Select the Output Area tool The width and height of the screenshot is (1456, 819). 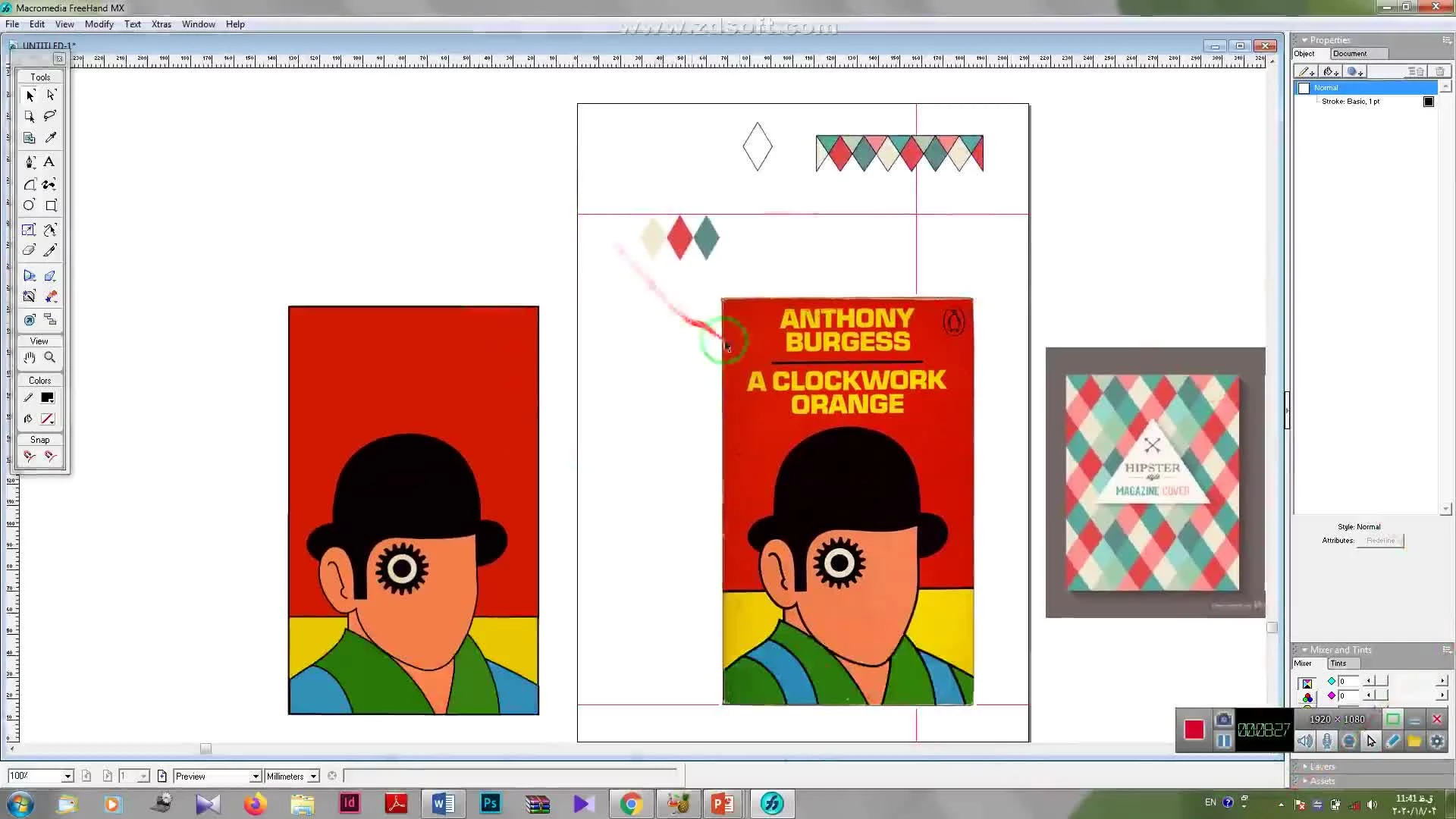pos(30,138)
